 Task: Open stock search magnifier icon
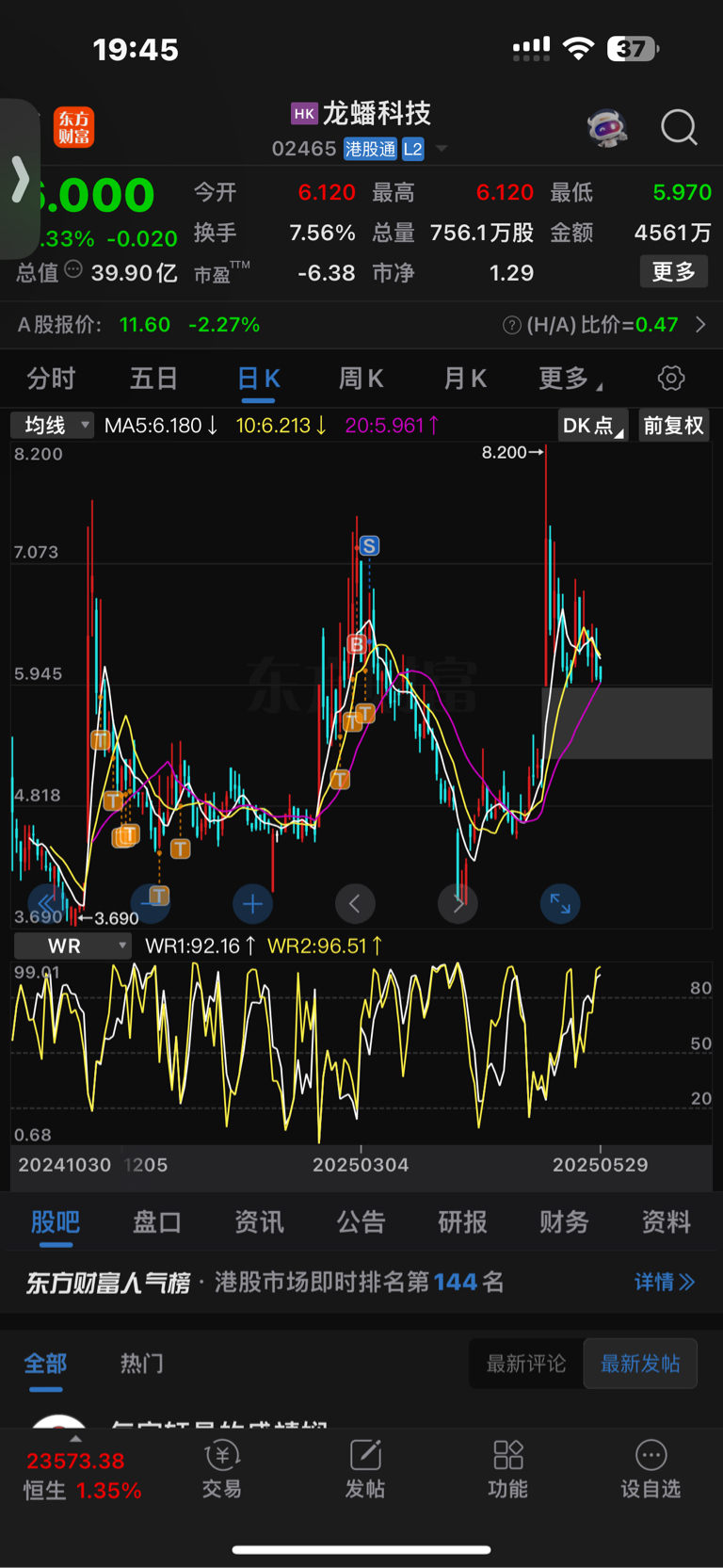tap(679, 127)
